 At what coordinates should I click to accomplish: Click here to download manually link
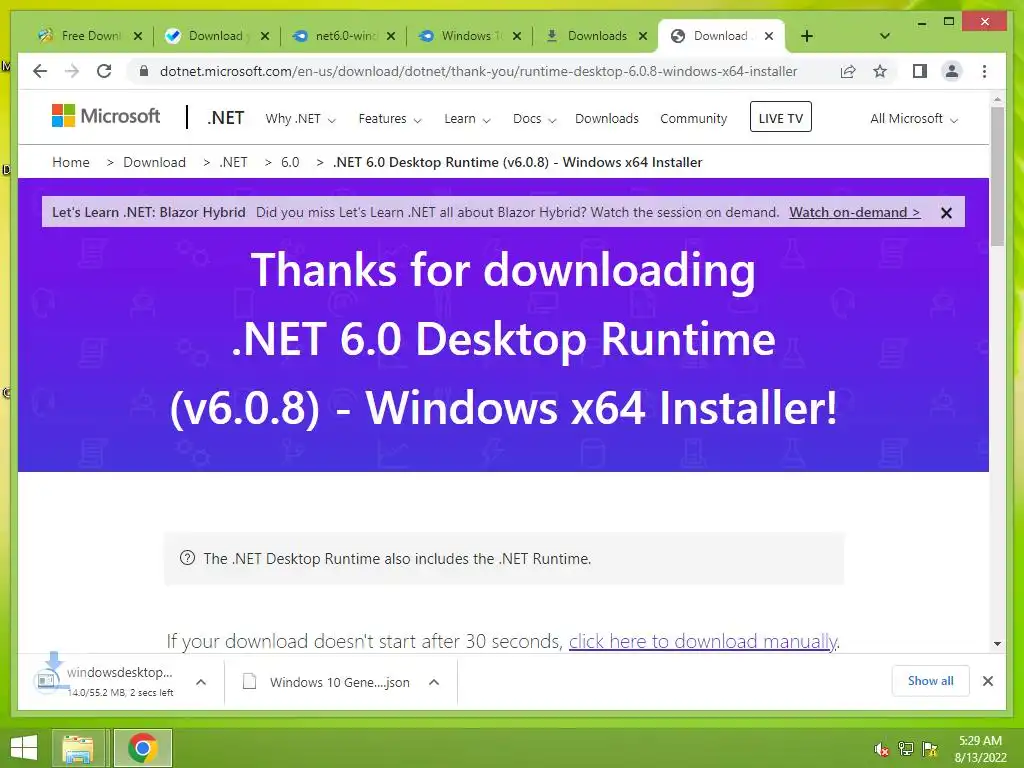coord(703,641)
